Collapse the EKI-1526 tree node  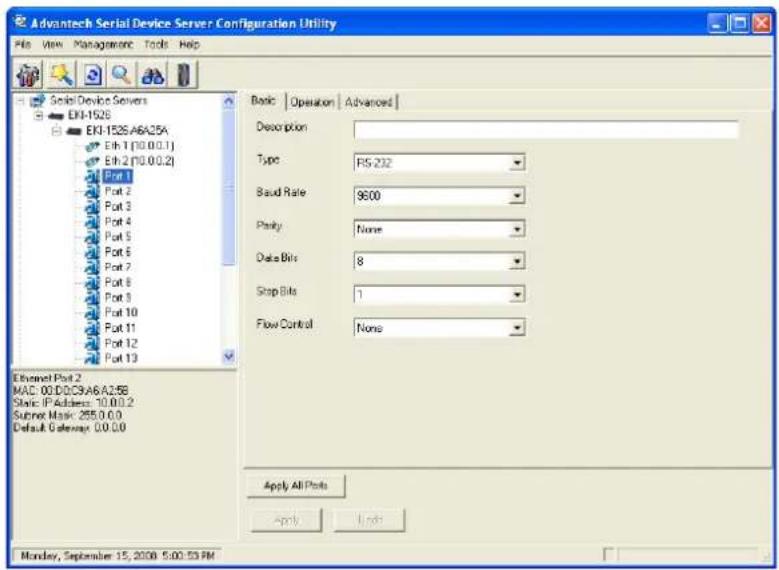point(38,116)
